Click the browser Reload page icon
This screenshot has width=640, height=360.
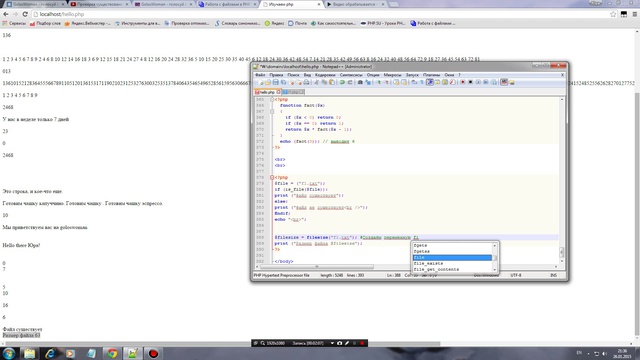tap(25, 14)
